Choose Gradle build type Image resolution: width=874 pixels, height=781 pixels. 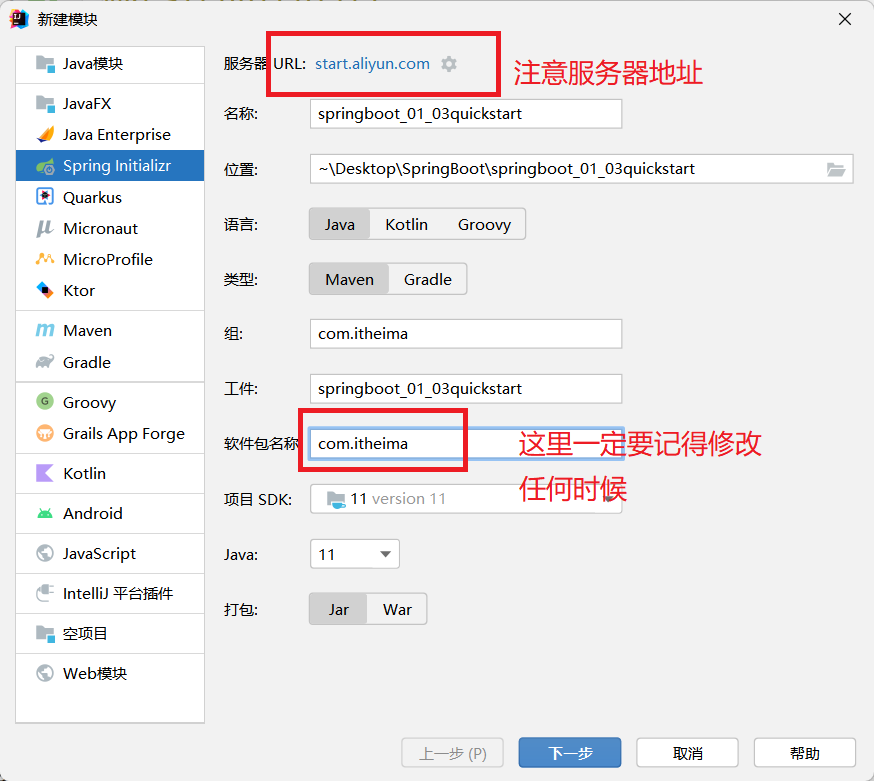pos(428,279)
